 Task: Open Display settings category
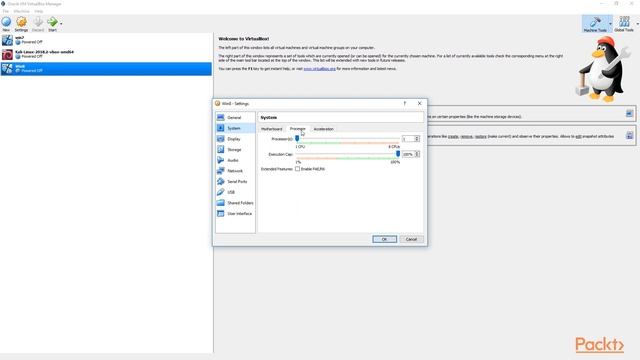point(236,139)
